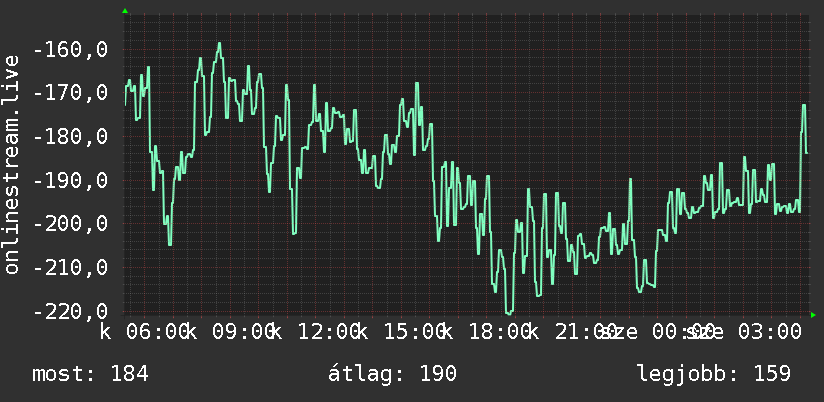This screenshot has width=824, height=402.
Task: Click the green arrow atop the y-axis
Action: (125, 11)
